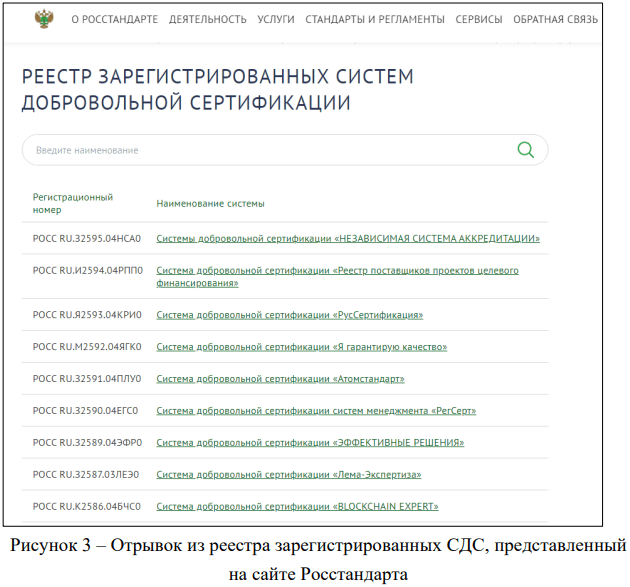Viewport: 630px width, 587px height.
Task: Open «ЭФФЕКТИВНЫЕ РЕШЕНИЯ» system link
Action: pos(310,442)
